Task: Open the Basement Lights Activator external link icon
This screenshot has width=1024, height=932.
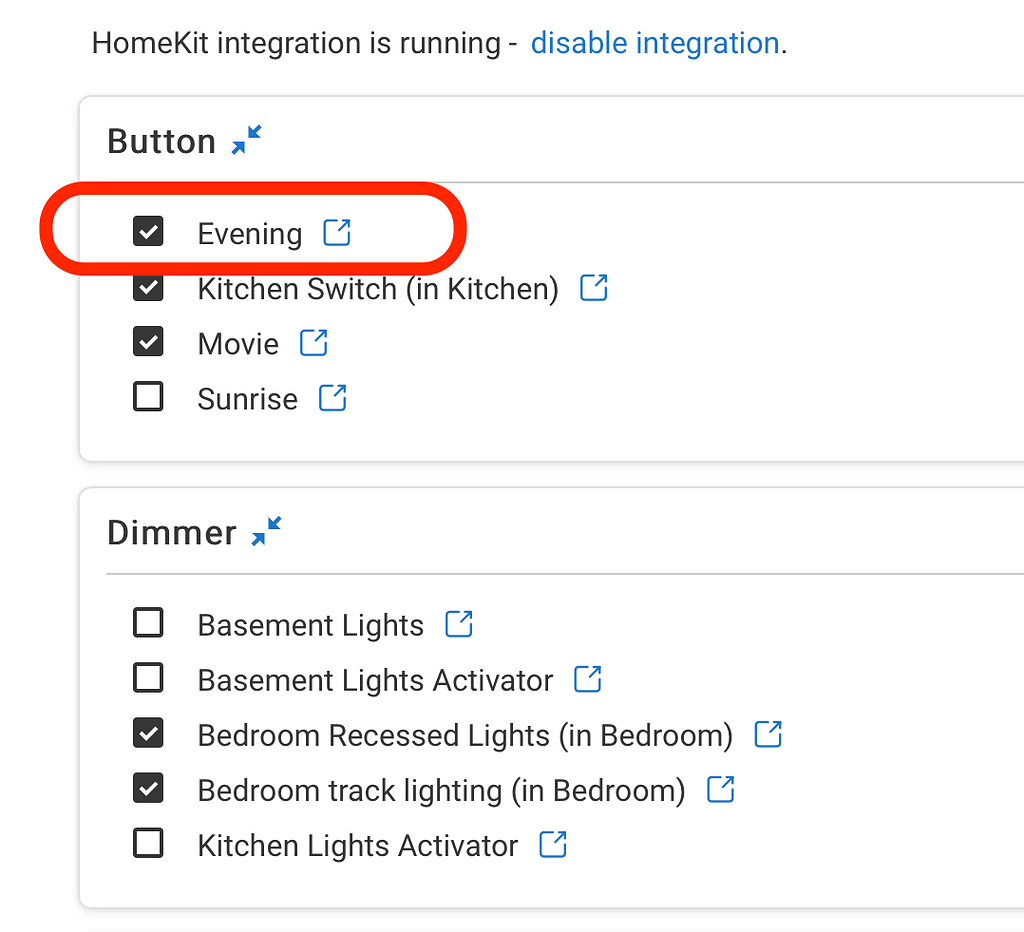Action: click(x=587, y=678)
